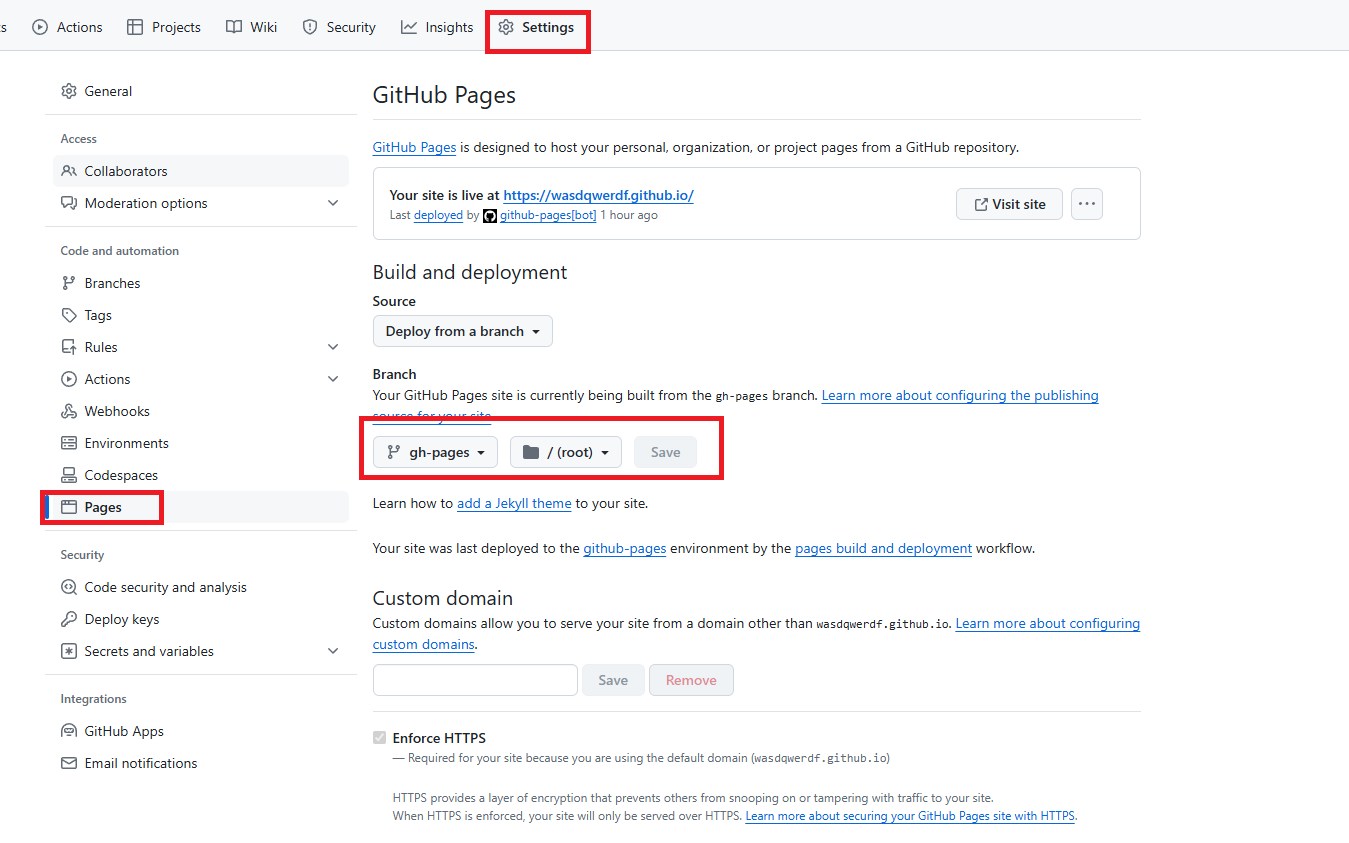
Task: Switch to the Insights tab
Action: (x=437, y=27)
